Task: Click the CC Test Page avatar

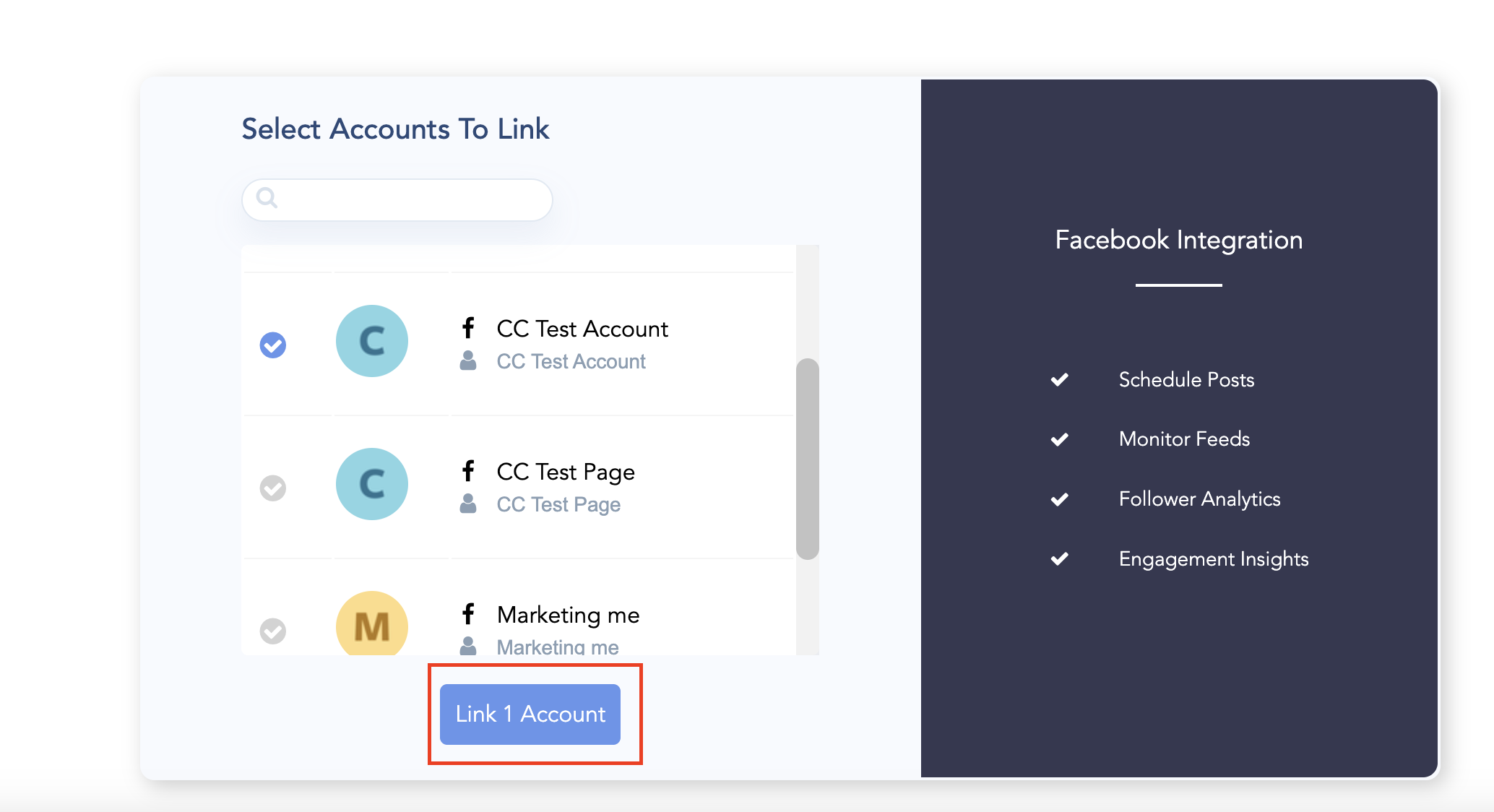Action: (372, 484)
